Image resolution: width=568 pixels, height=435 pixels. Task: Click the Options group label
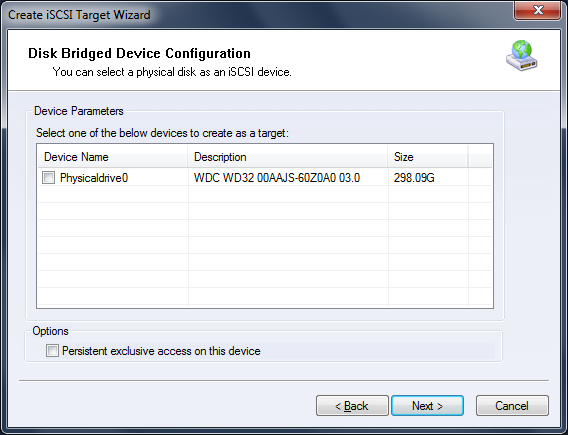point(50,331)
